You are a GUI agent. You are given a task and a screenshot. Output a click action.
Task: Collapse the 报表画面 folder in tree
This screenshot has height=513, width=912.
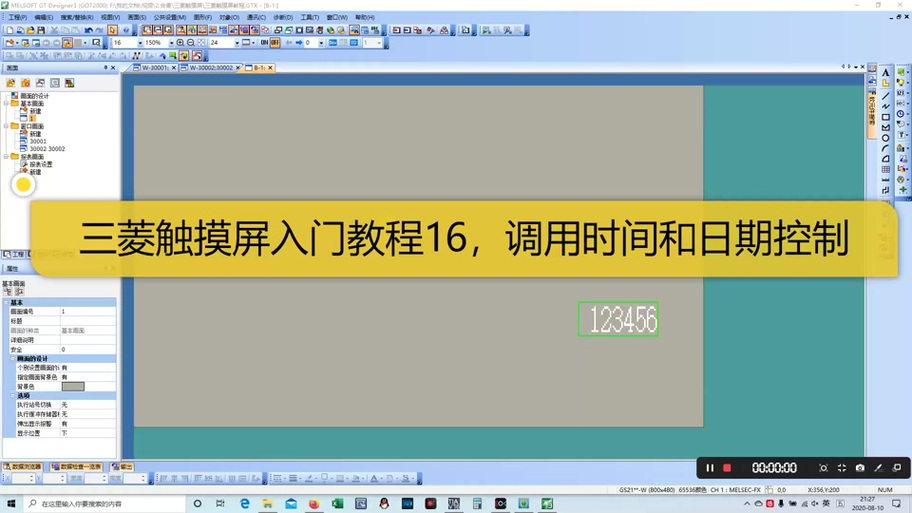tap(6, 156)
